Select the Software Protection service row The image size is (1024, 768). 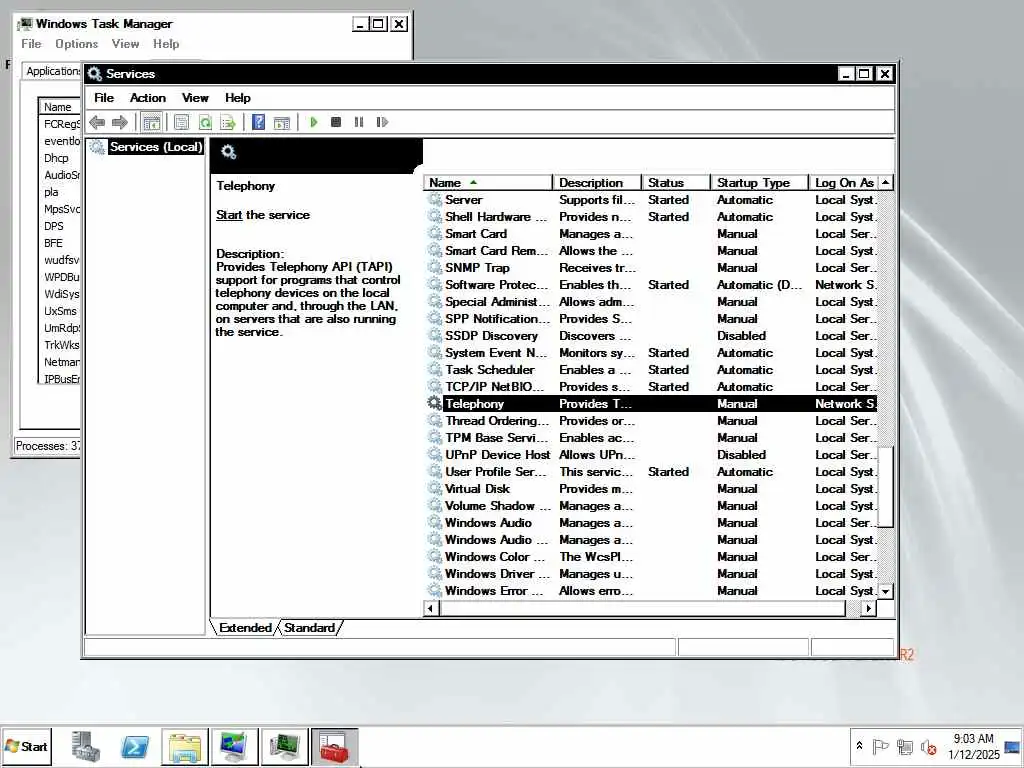tap(650, 285)
